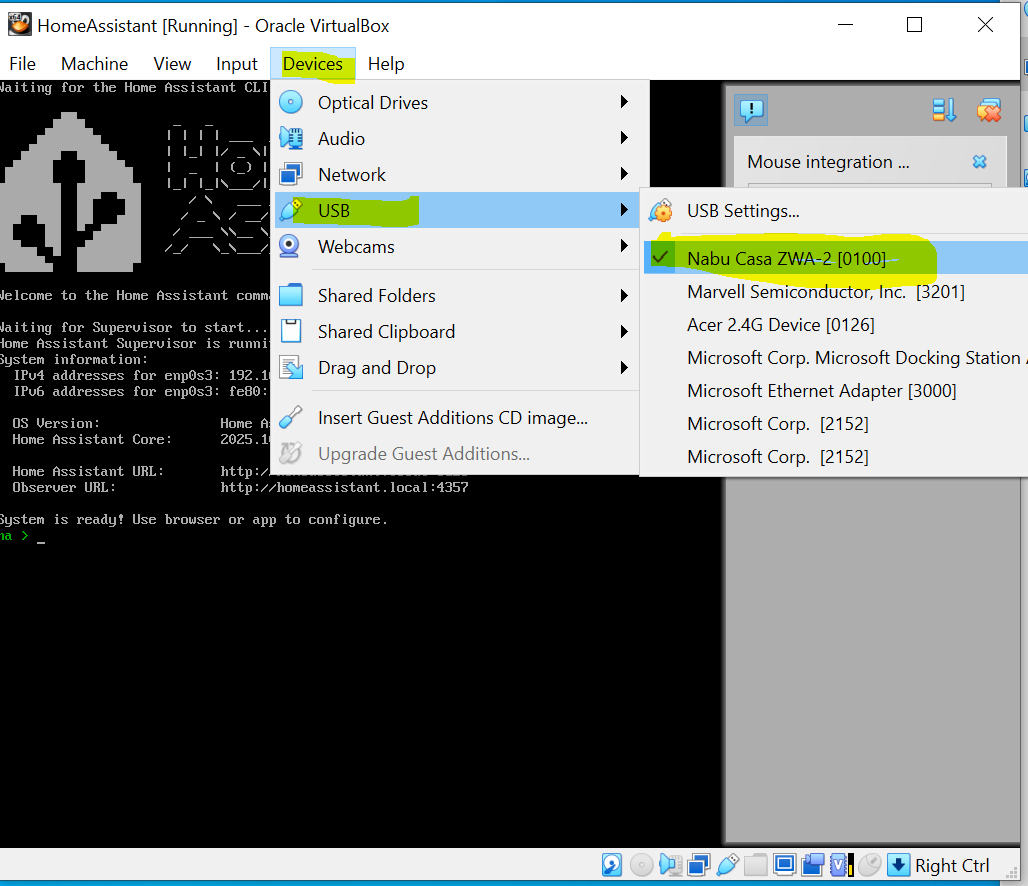Viewport: 1028px width, 886px height.
Task: Toggle the notification center speech bubble icon
Action: pyautogui.click(x=750, y=110)
